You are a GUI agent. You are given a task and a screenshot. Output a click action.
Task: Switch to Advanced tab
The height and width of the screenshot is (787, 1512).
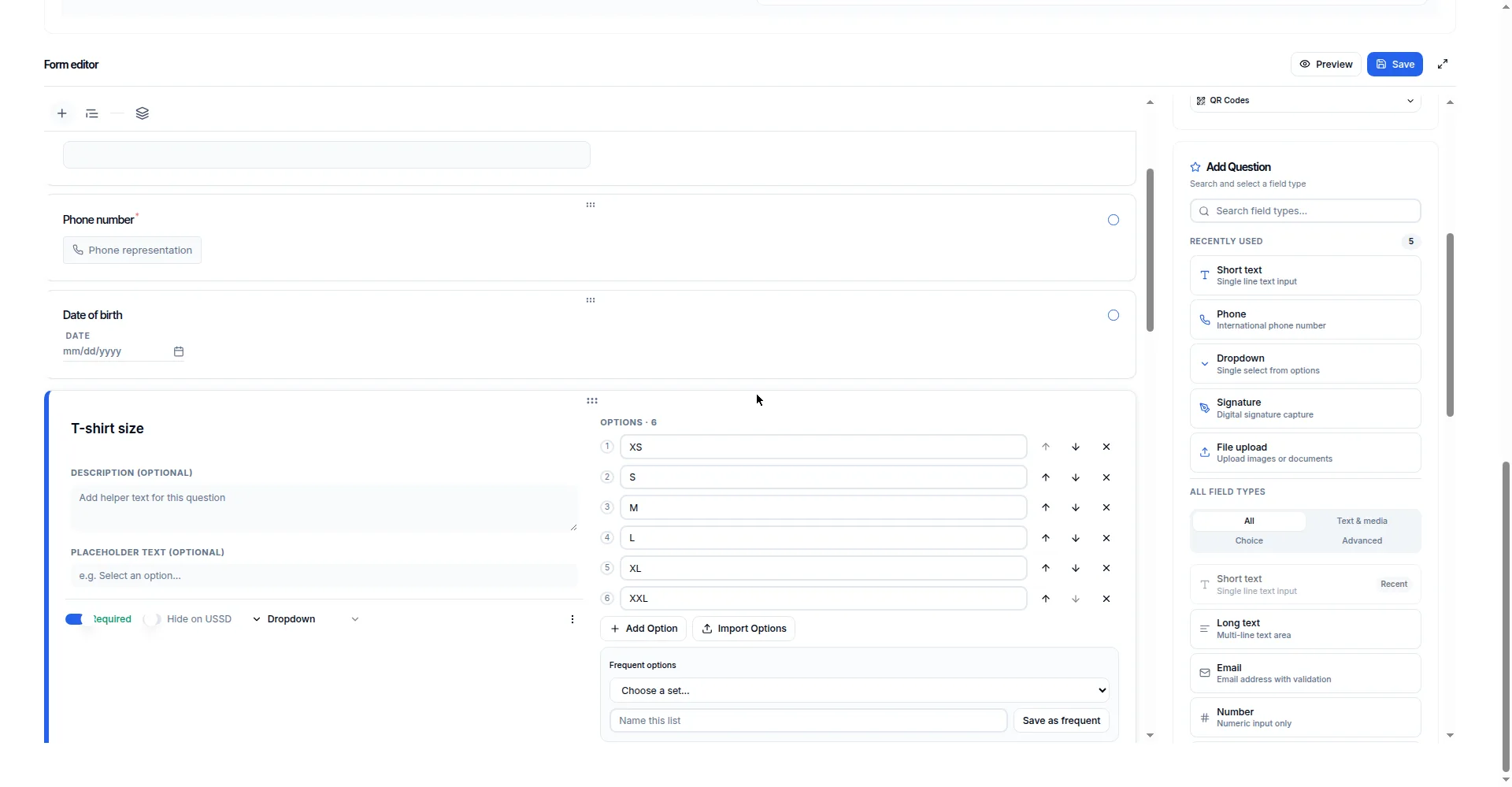1362,540
